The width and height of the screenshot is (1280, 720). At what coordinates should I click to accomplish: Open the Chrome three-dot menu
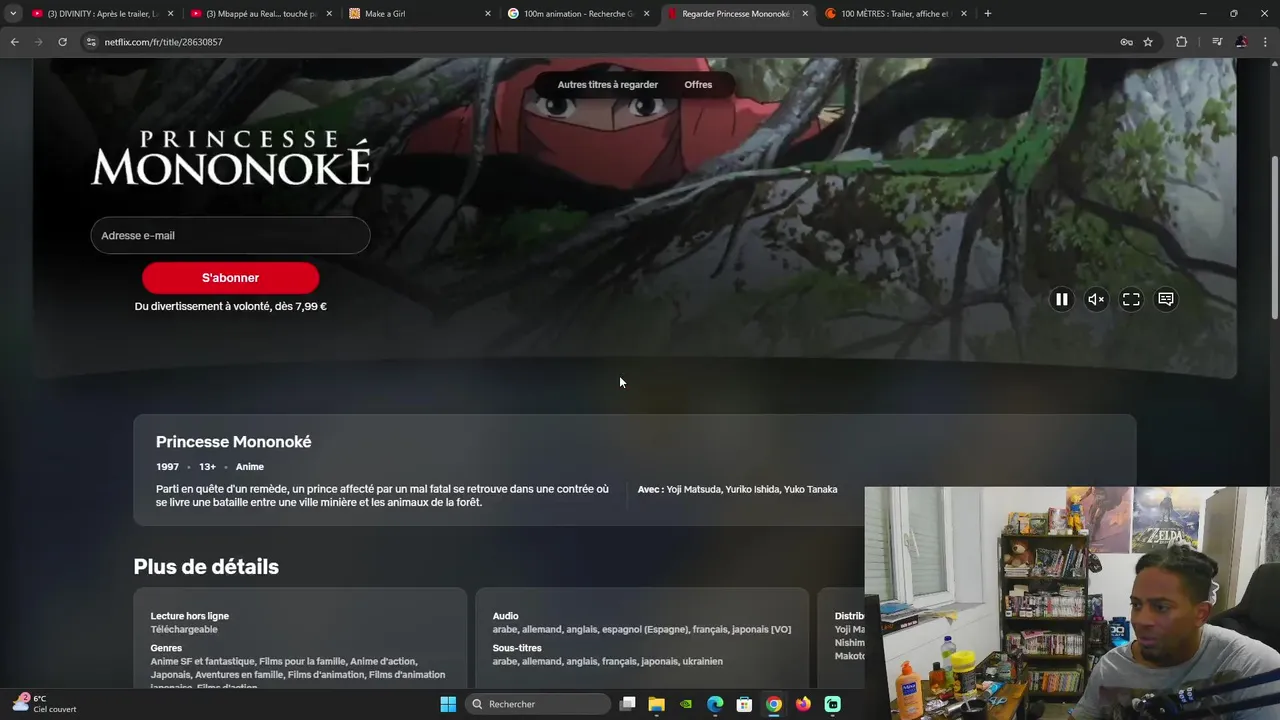1266,42
